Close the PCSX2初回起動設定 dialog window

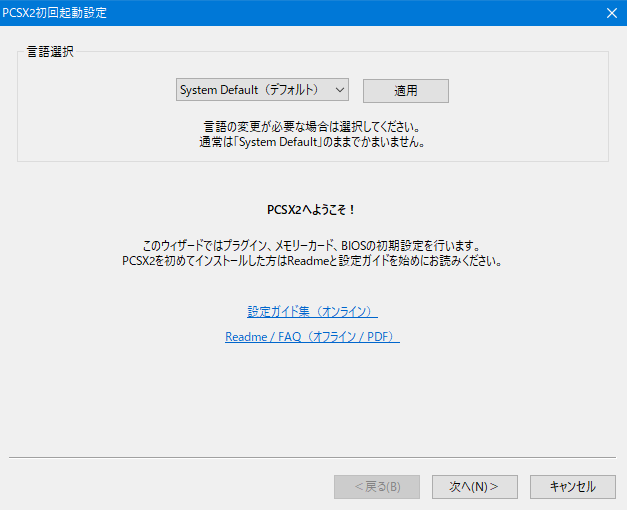click(611, 13)
